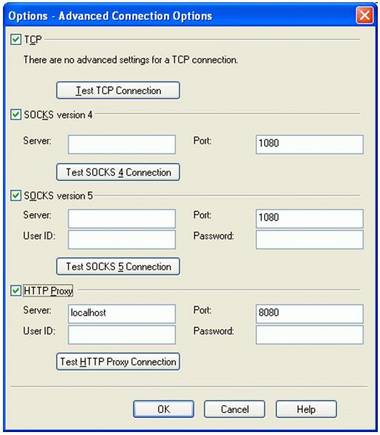This screenshot has height=435, width=380.
Task: Close the Advanced Connection Options dialog
Action: click(x=365, y=15)
